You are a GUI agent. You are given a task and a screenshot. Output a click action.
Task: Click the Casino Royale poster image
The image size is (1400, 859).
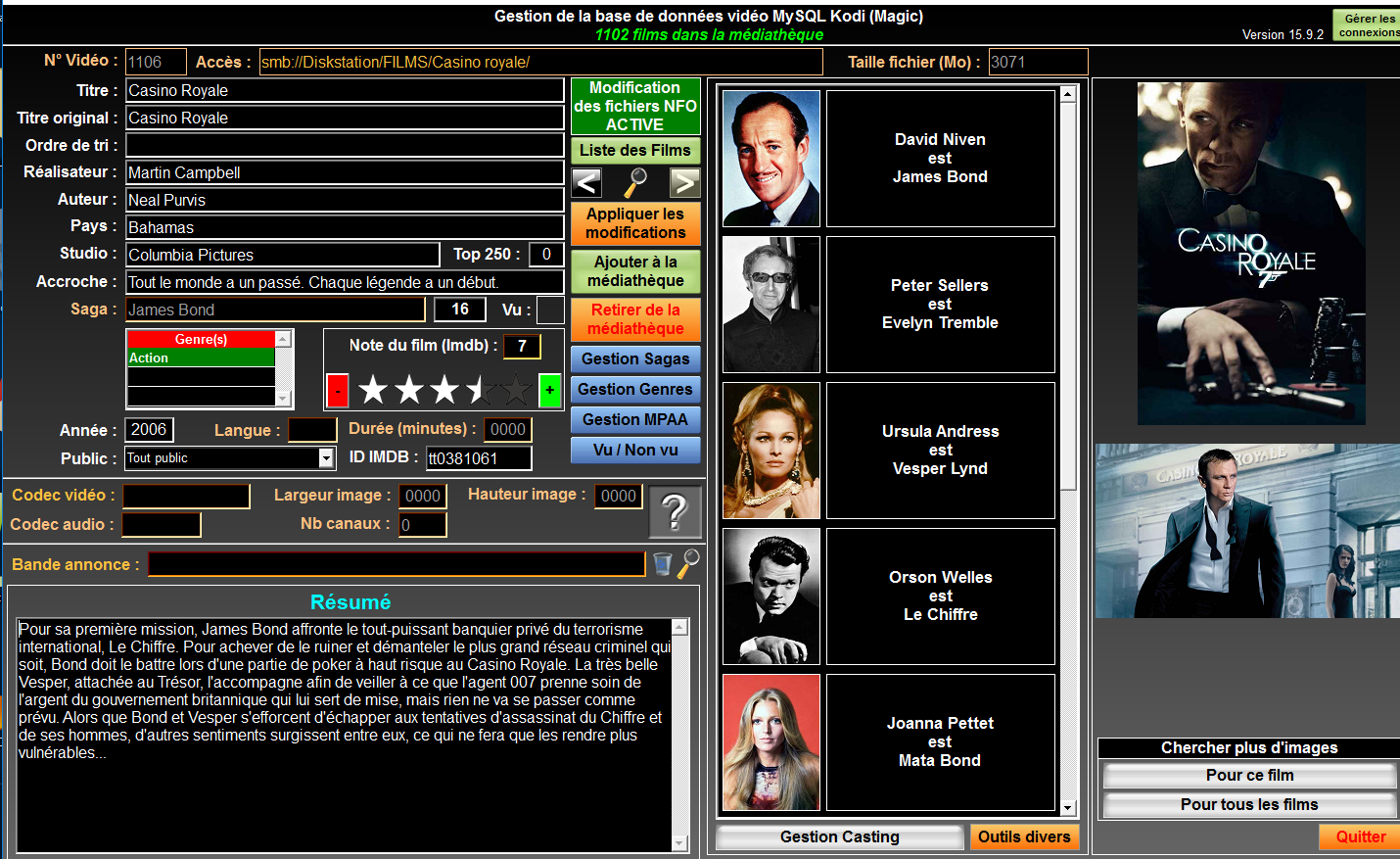click(x=1251, y=254)
